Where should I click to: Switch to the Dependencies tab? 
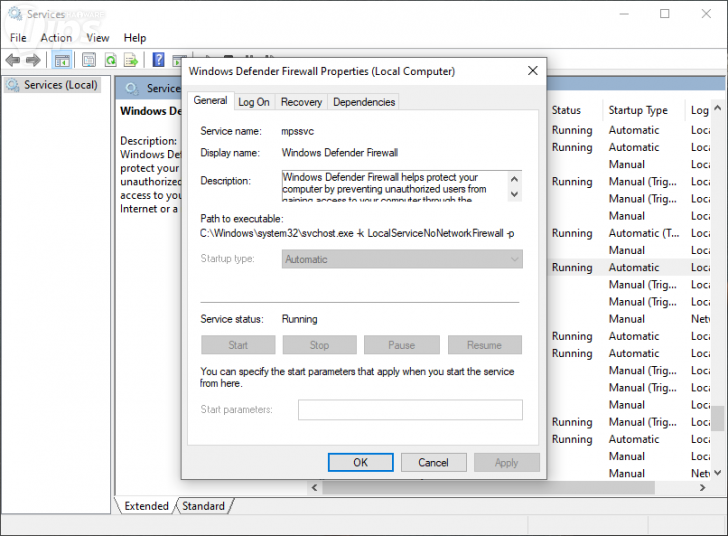point(364,102)
